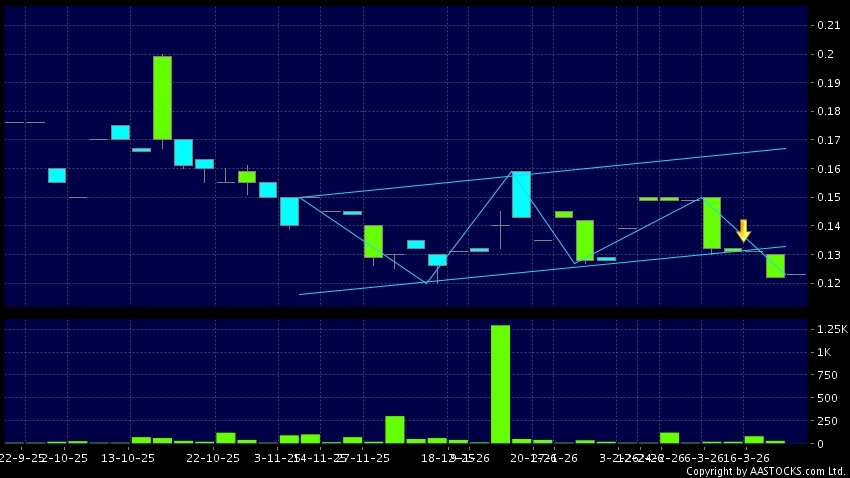The height and width of the screenshot is (478, 850).
Task: Select the tallest green candlestick reaching 0.2
Action: [x=162, y=97]
